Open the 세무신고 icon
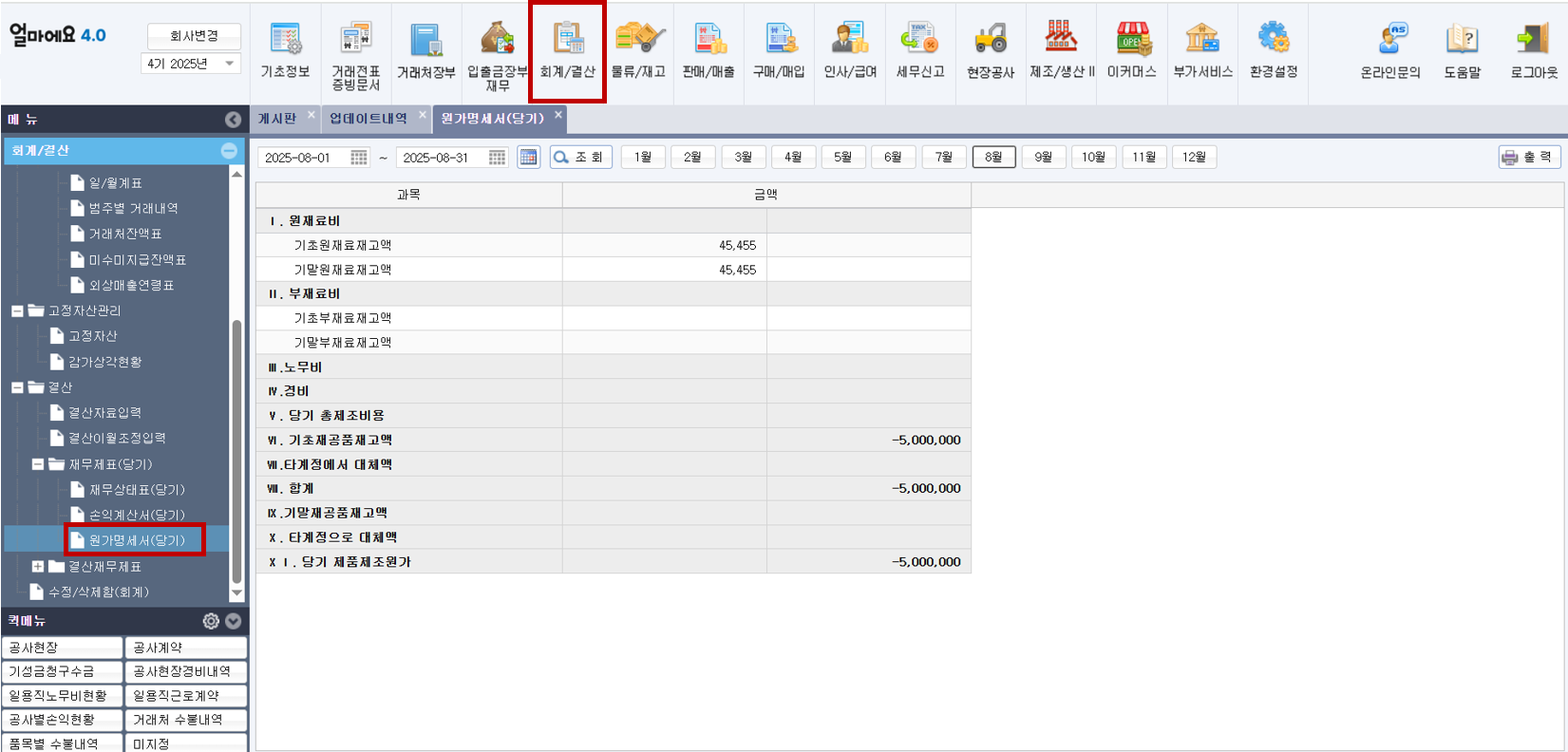Viewport: 1568px width, 752px height. (920, 51)
